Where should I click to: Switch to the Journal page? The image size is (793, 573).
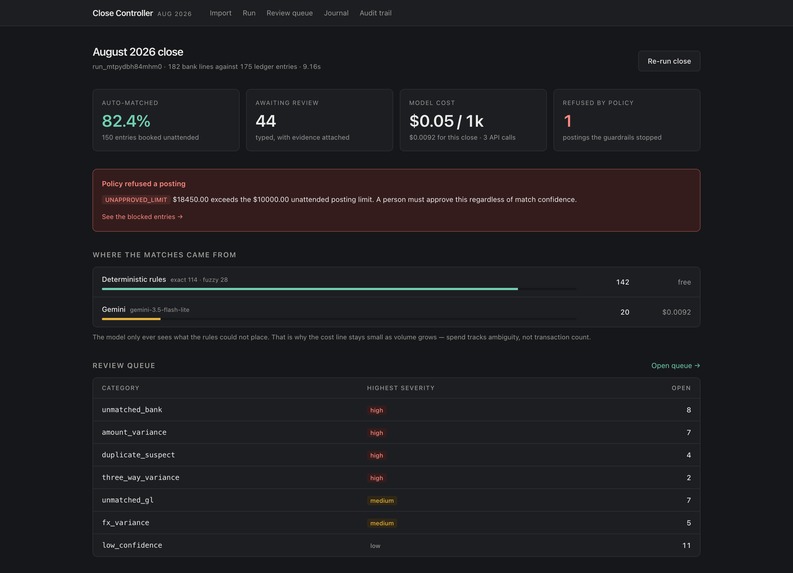pos(336,13)
